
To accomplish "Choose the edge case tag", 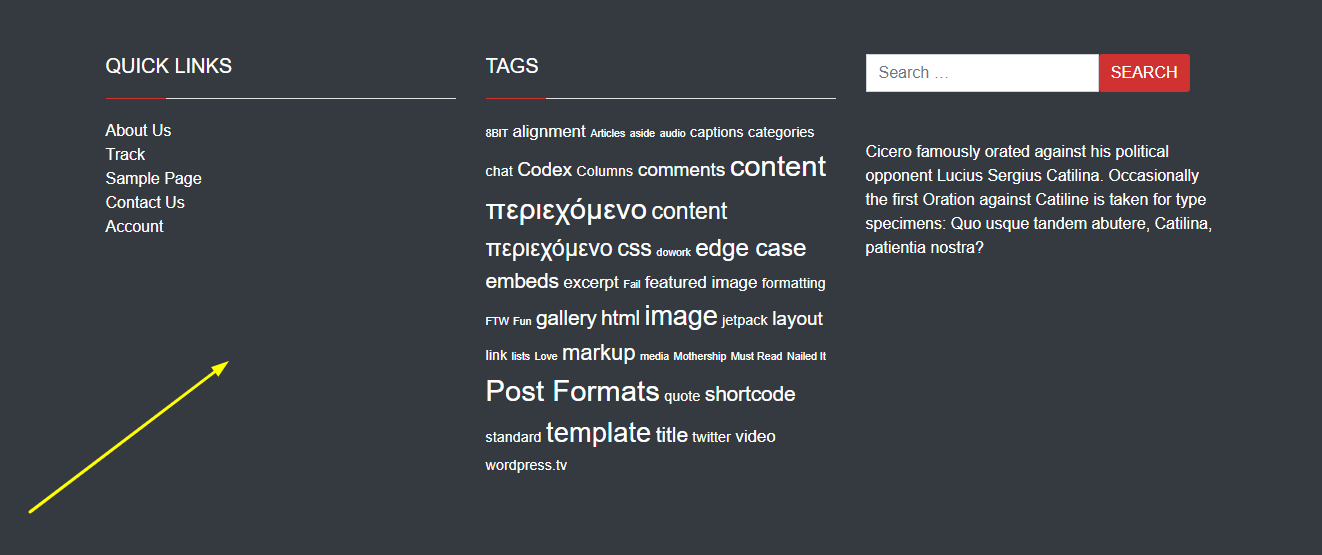I will [750, 248].
